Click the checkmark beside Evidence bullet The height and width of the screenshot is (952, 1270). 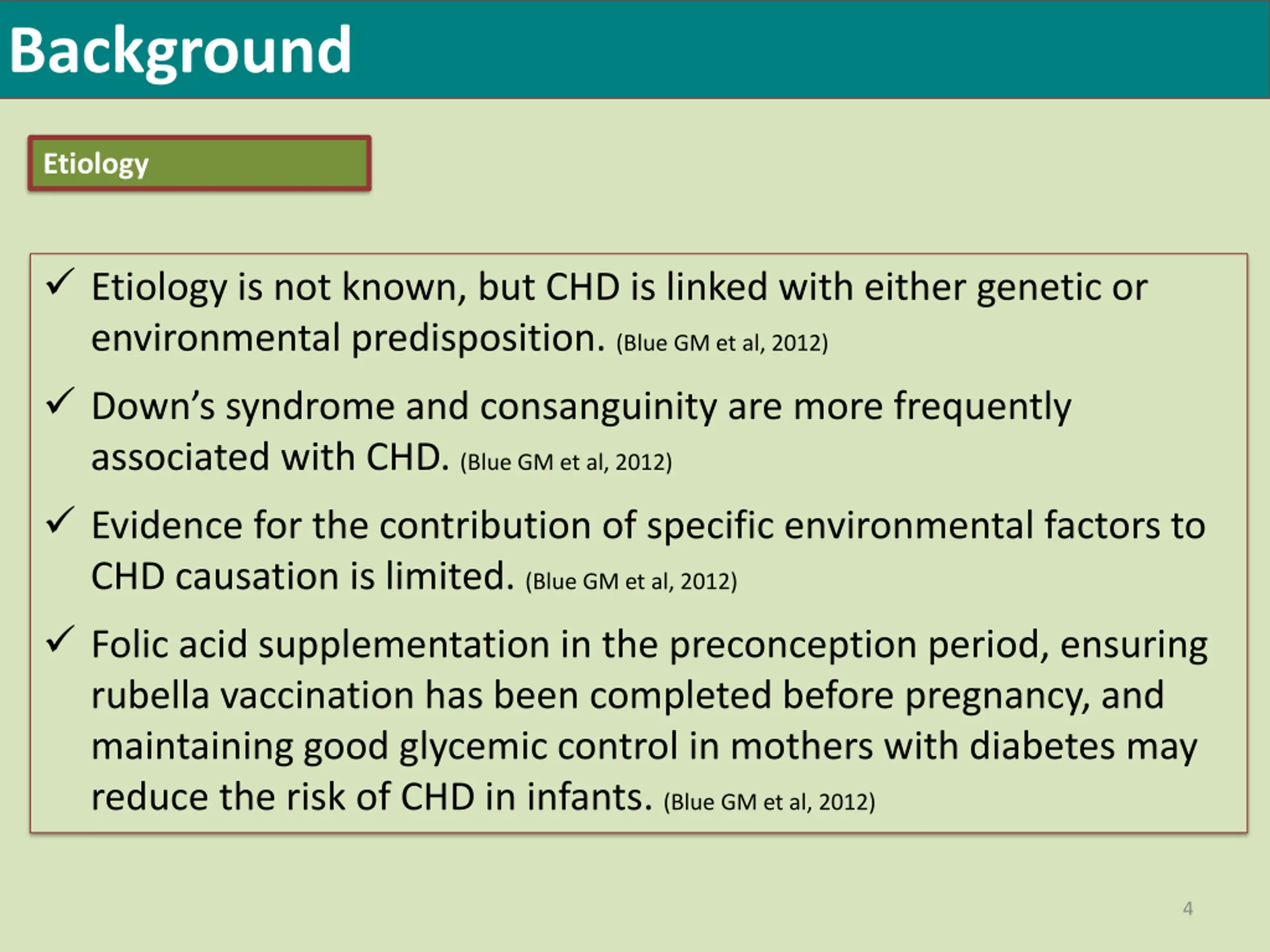click(61, 521)
